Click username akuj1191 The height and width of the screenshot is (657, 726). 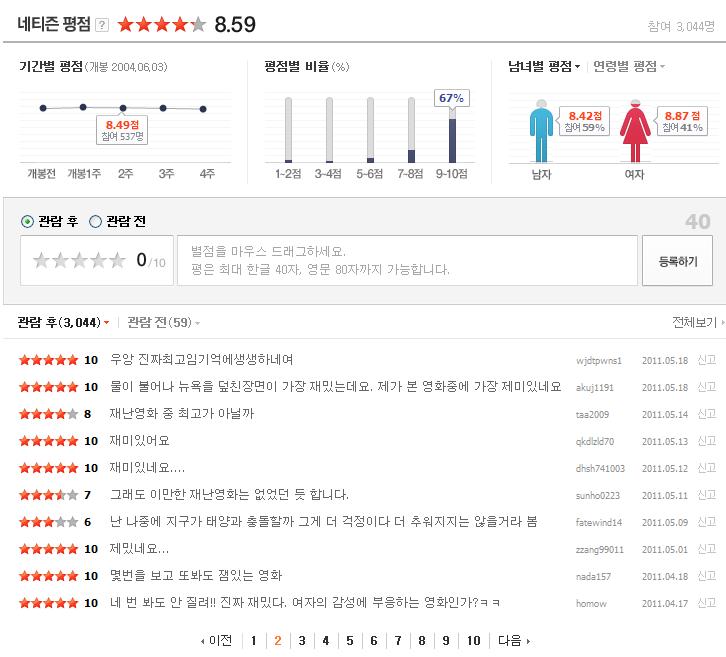pyautogui.click(x=595, y=388)
